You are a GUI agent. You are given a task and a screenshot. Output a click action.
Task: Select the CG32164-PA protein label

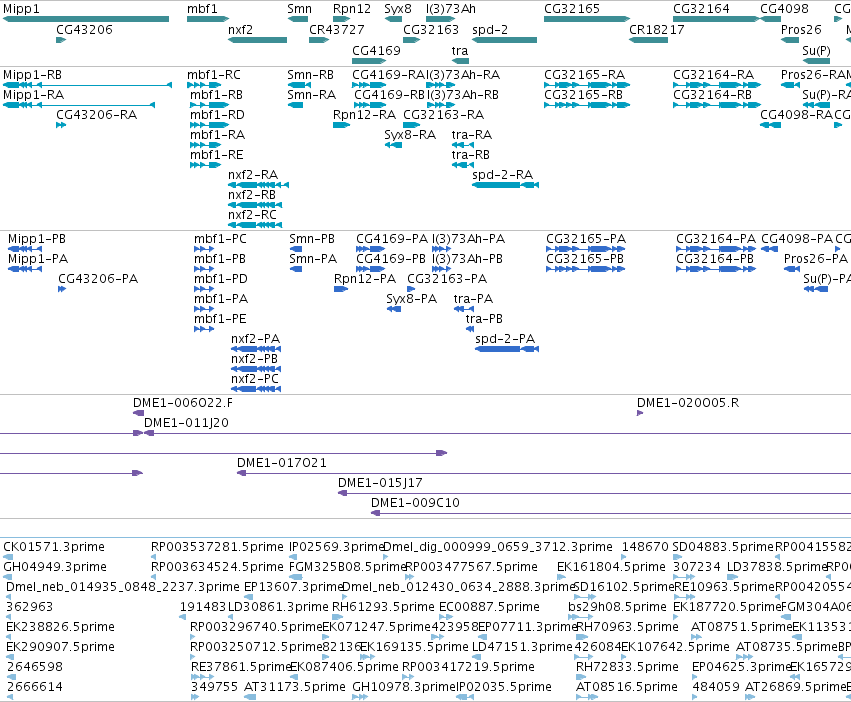[716, 238]
